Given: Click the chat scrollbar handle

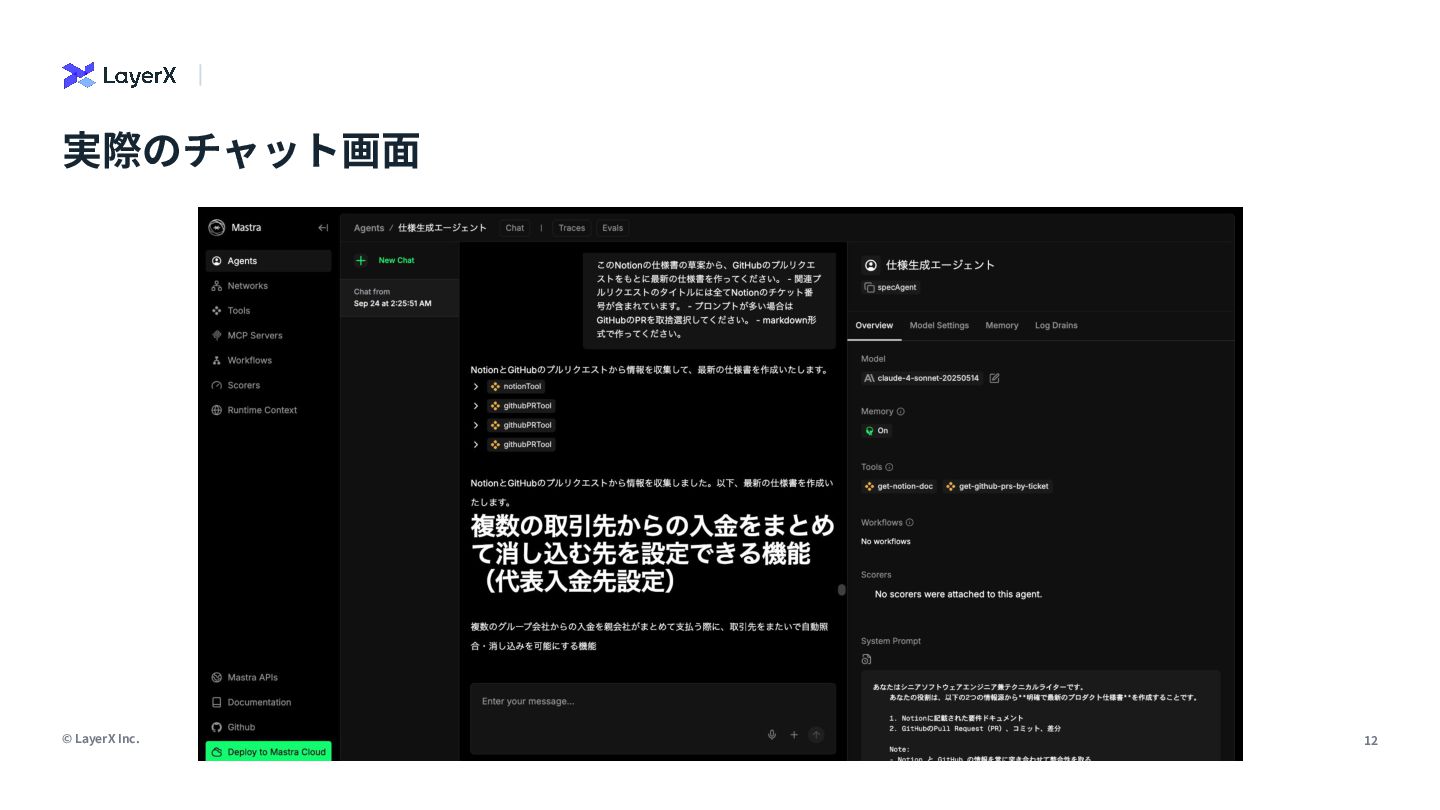Looking at the screenshot, I should pyautogui.click(x=841, y=590).
